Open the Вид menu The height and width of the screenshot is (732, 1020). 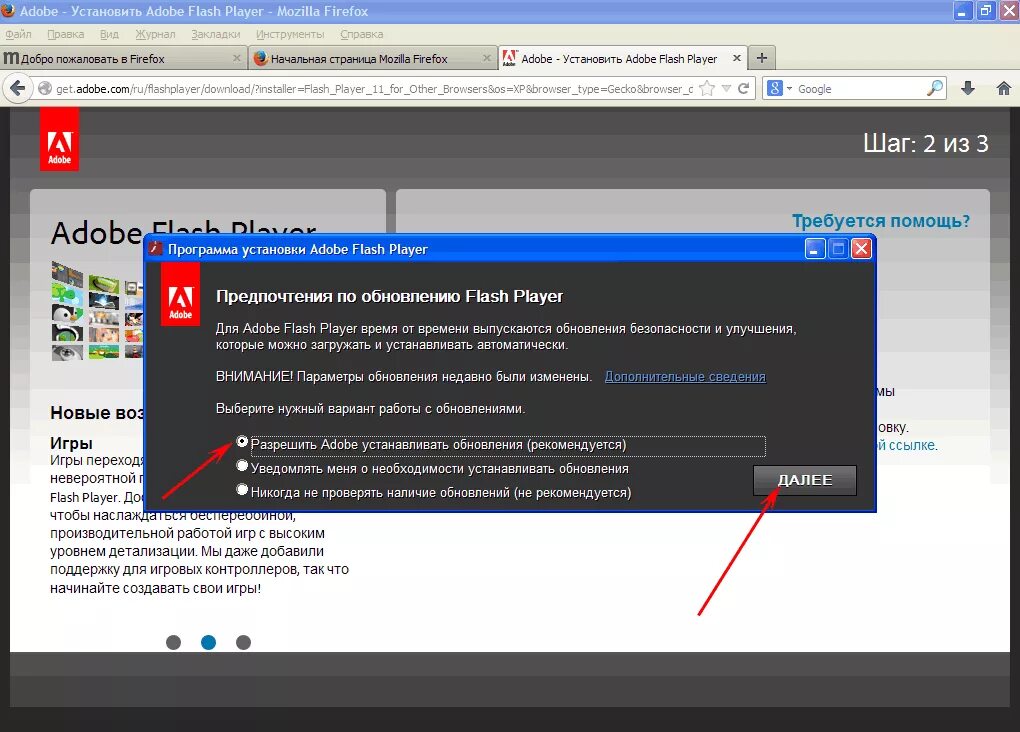109,34
